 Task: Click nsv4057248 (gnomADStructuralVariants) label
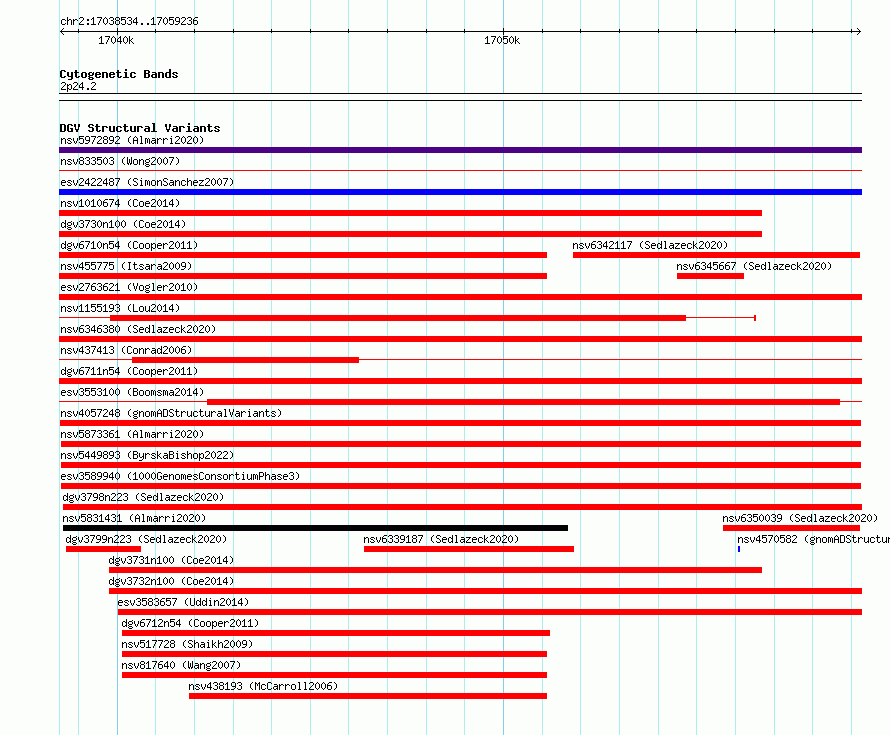(x=171, y=413)
